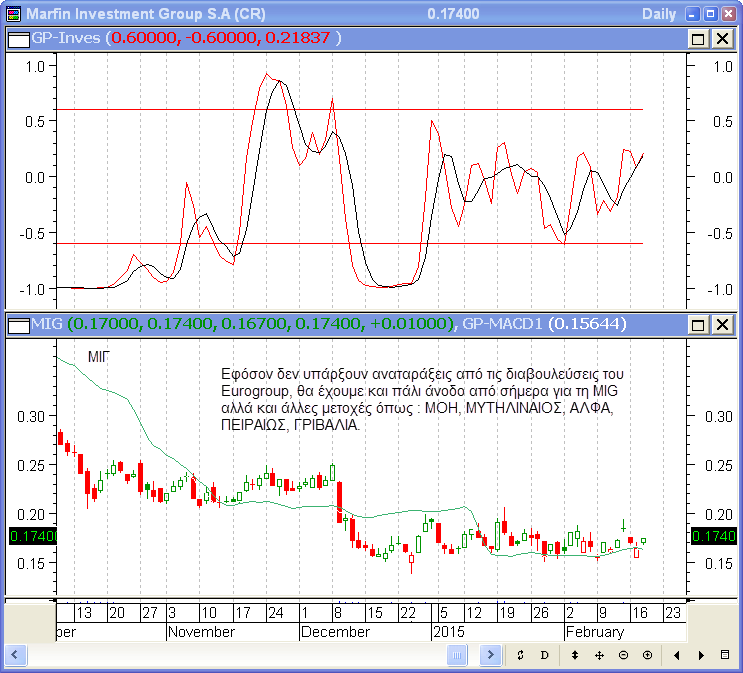Click the refresh/rescale chart icon
Viewport: 743px width, 673px height.
point(520,655)
